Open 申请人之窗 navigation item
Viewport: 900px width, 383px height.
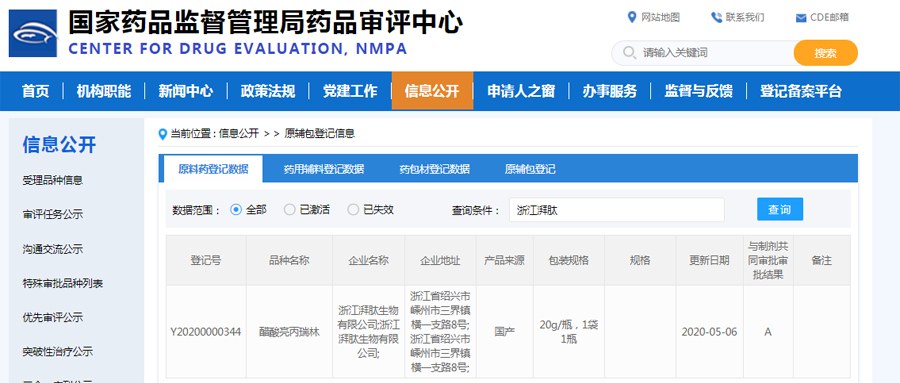tap(521, 91)
